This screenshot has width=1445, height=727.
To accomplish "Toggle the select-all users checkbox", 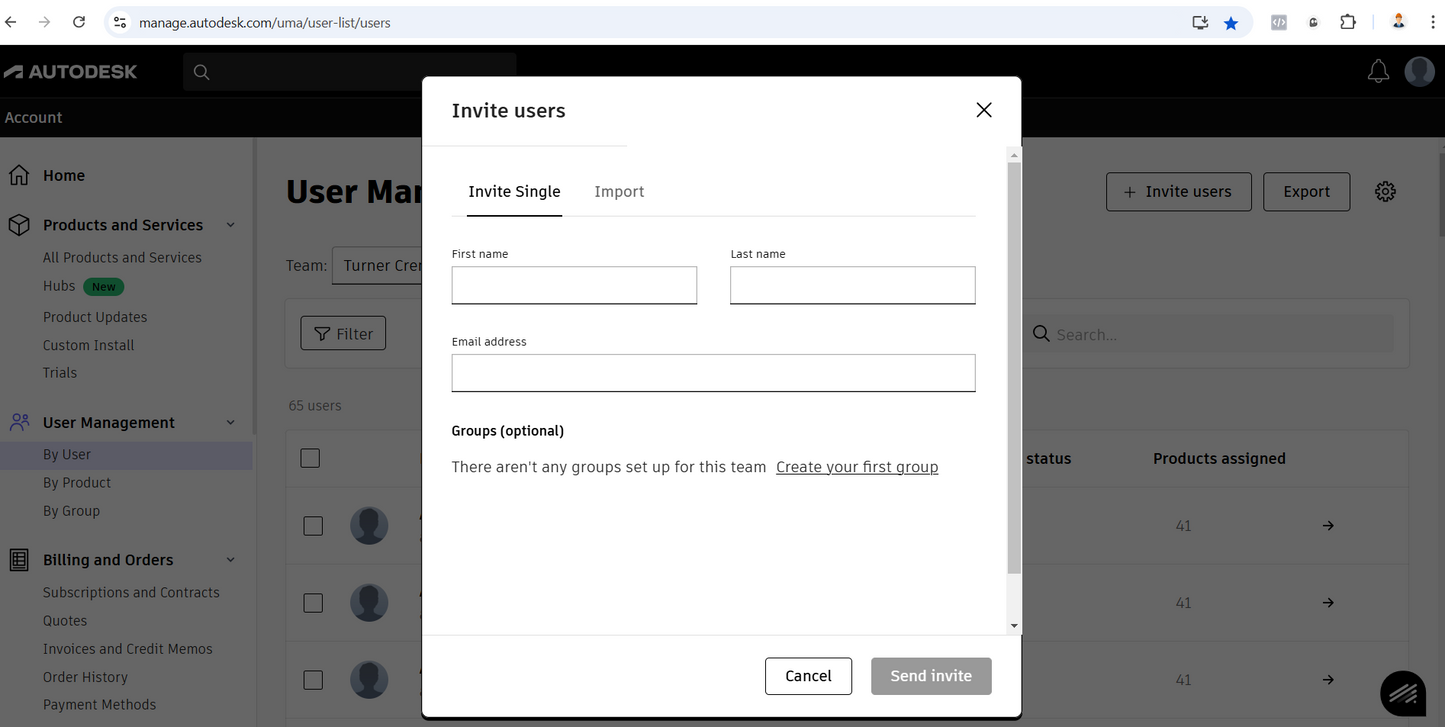I will pos(310,458).
